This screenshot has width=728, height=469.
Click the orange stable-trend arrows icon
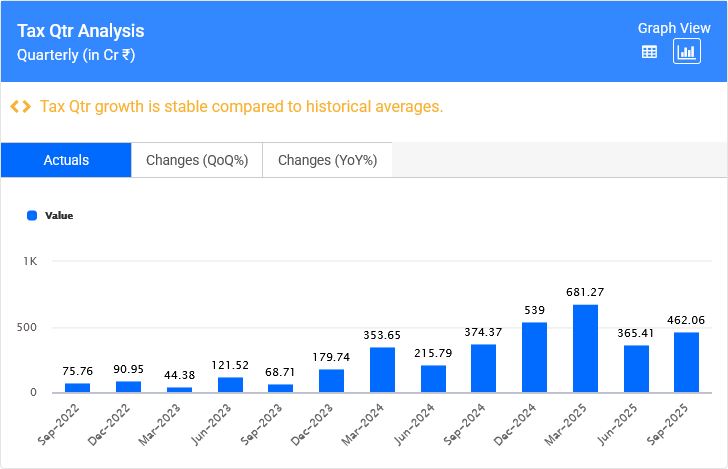21,107
